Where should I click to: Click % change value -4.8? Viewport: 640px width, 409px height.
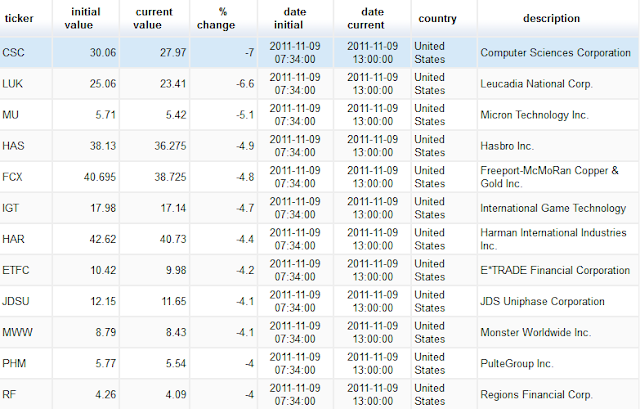pyautogui.click(x=245, y=177)
